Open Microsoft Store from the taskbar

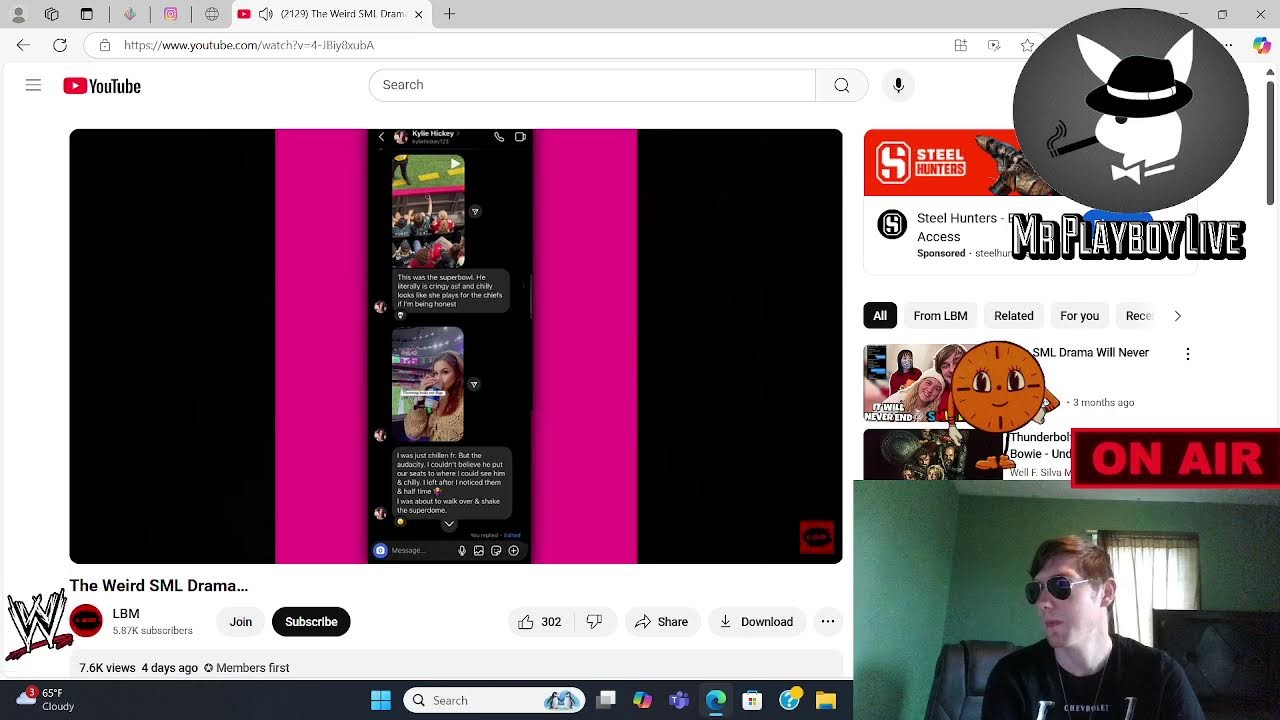coord(752,700)
